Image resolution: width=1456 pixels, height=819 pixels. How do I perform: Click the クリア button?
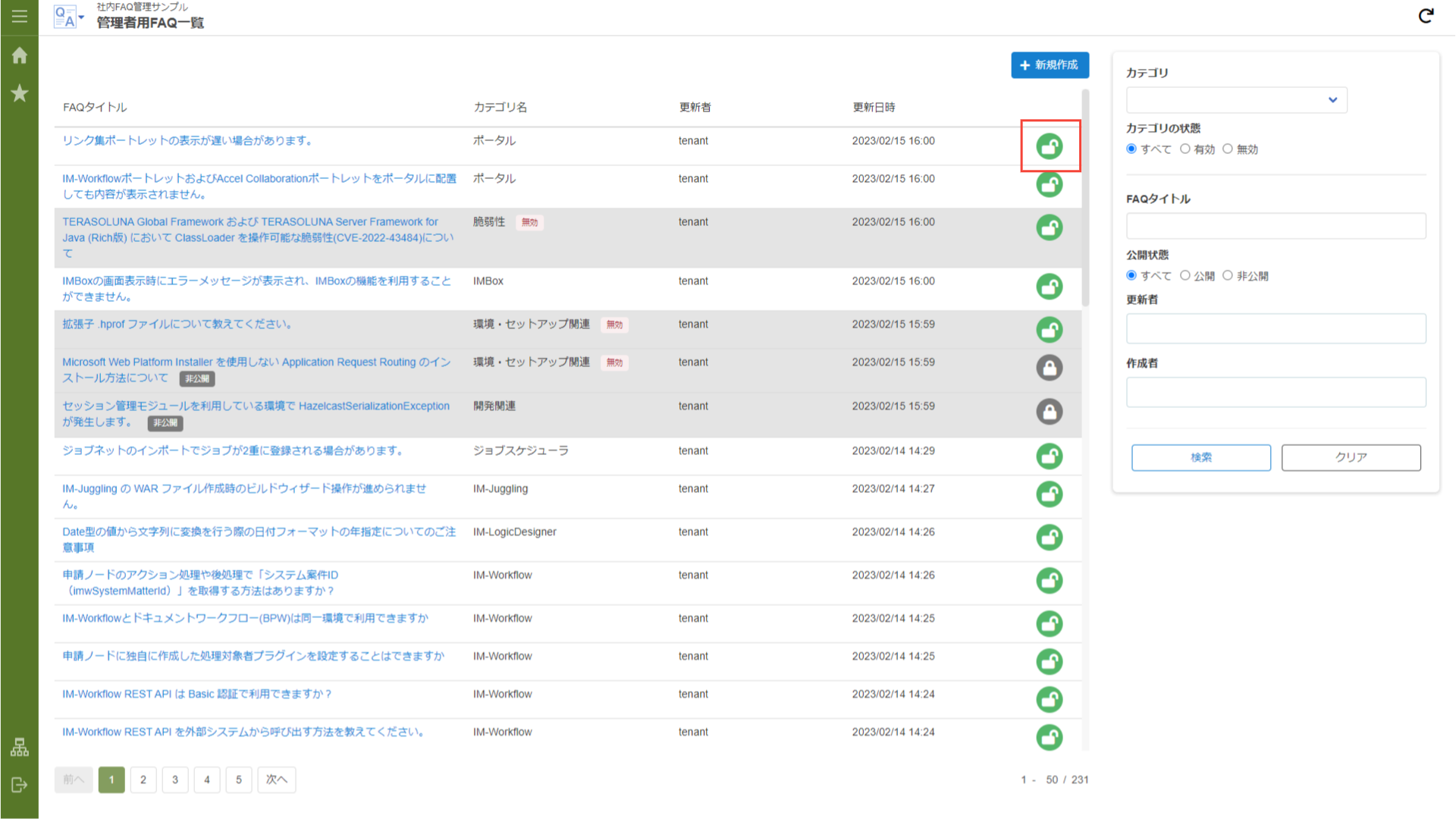pyautogui.click(x=1351, y=457)
